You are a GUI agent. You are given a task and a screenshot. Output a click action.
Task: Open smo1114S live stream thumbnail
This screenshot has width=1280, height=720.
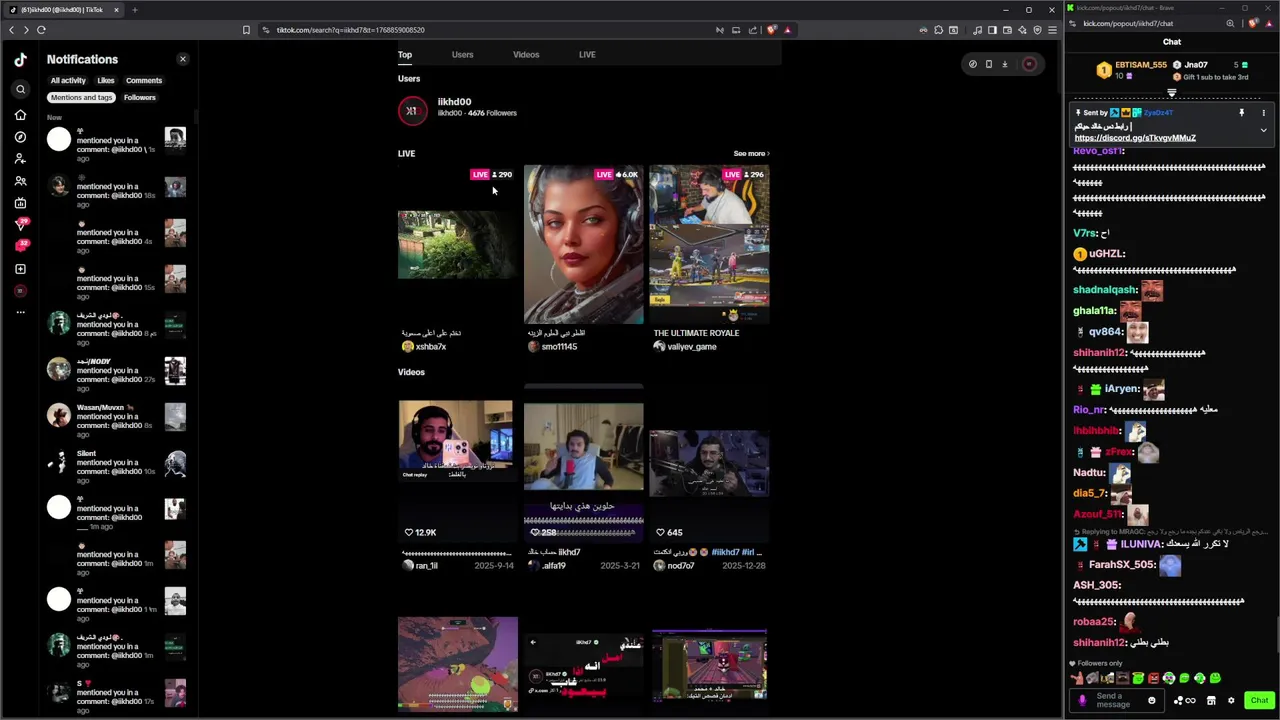[584, 245]
